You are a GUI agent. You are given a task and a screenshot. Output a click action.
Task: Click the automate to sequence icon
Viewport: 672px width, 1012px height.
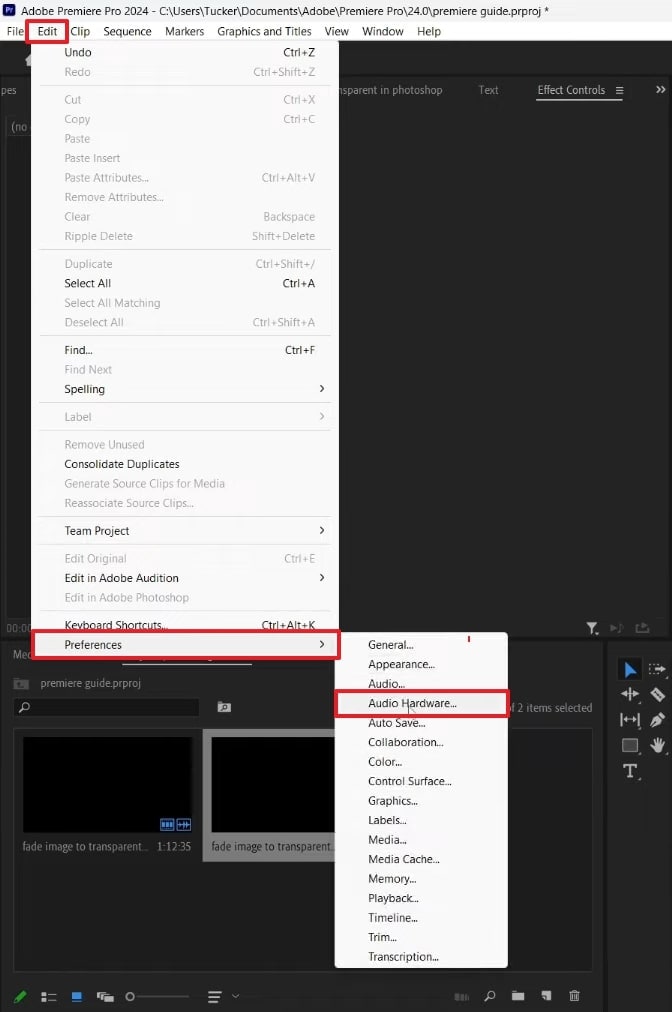click(462, 997)
